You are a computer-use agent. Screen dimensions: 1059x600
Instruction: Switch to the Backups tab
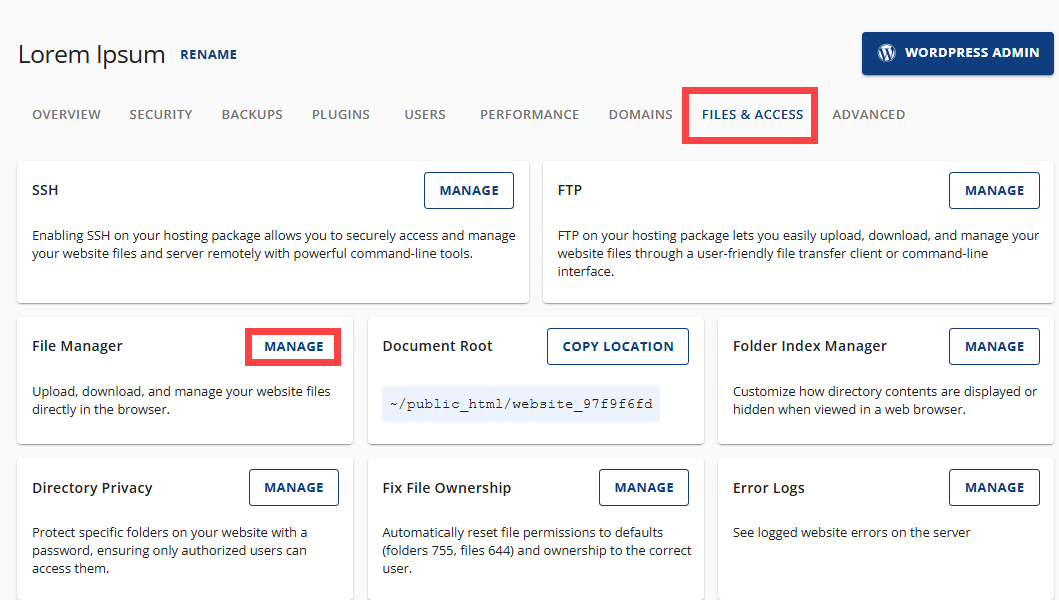click(x=251, y=114)
